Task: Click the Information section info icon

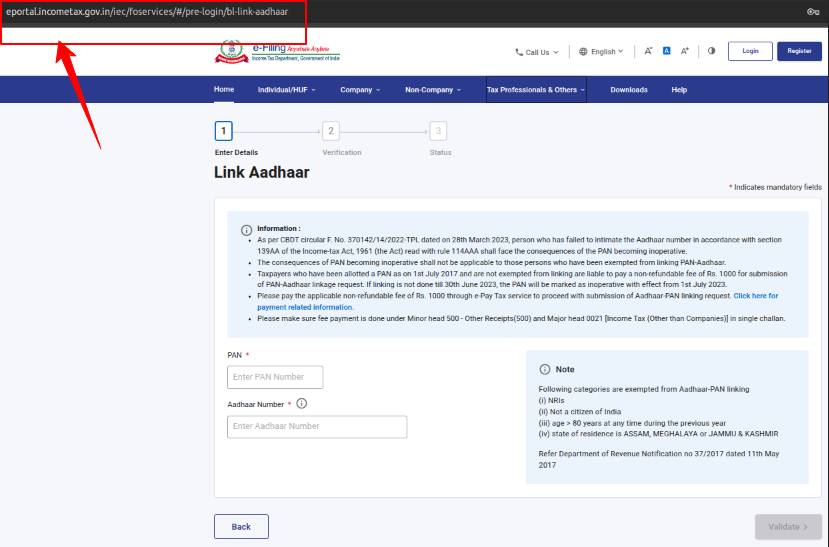Action: pos(246,230)
